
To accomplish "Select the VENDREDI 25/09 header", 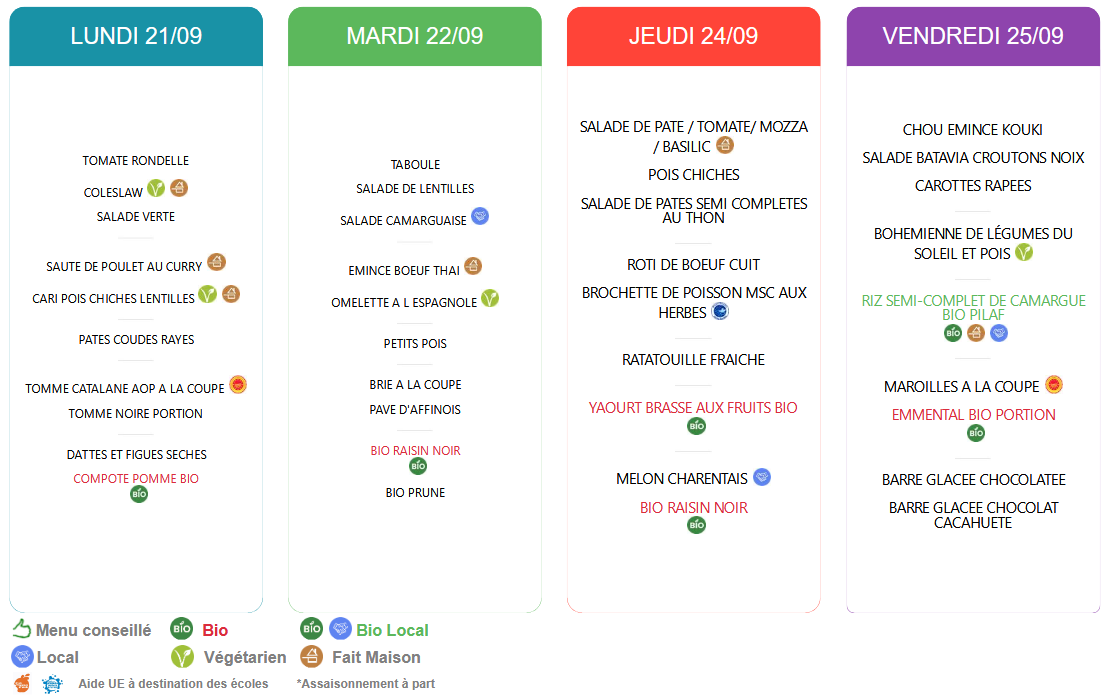I will pos(973,36).
